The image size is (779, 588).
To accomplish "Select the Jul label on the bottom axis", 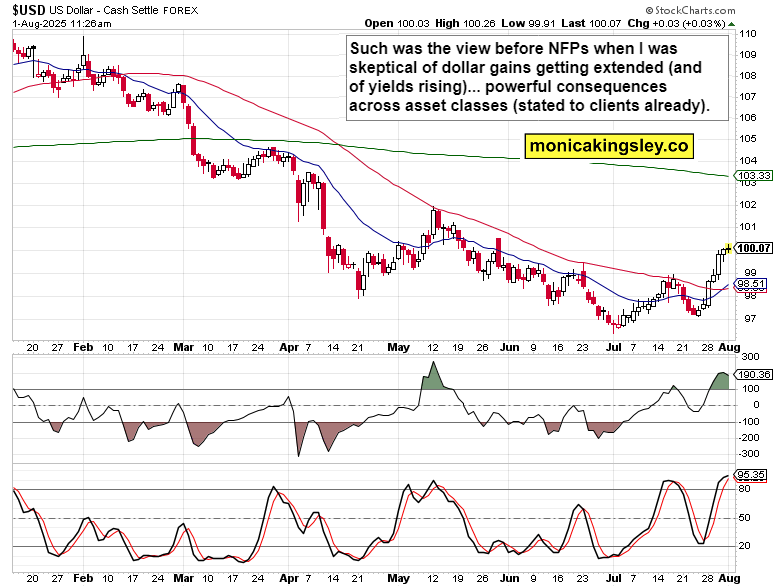I will [613, 579].
